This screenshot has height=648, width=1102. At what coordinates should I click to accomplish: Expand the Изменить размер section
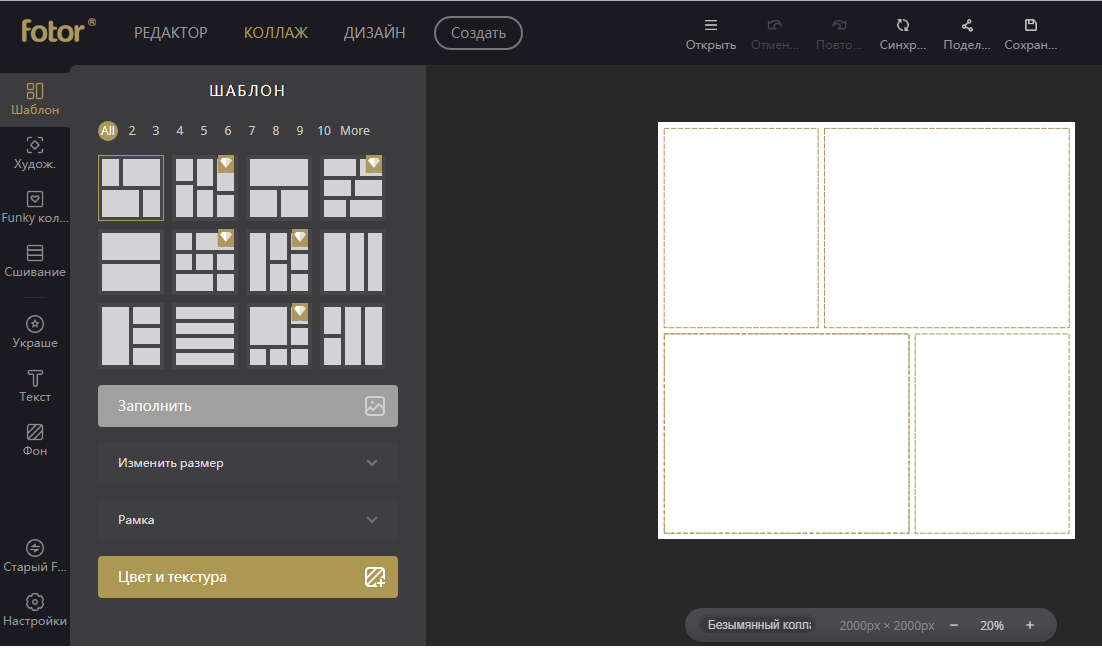[x=247, y=462]
